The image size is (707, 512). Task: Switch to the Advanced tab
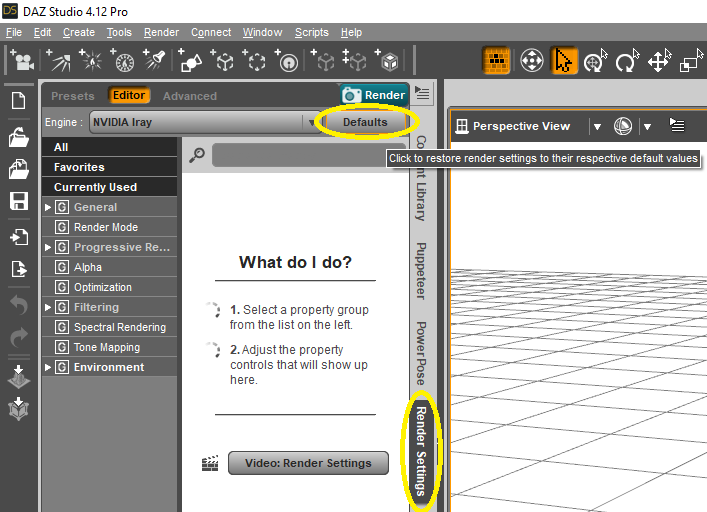190,96
